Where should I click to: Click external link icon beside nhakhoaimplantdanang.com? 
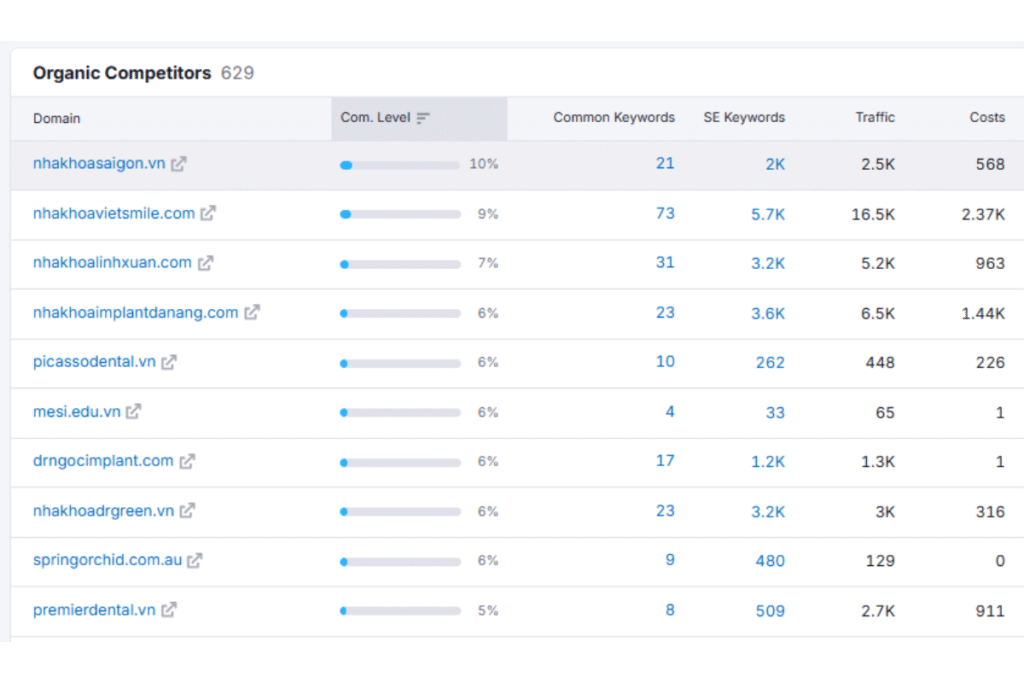pyautogui.click(x=252, y=312)
